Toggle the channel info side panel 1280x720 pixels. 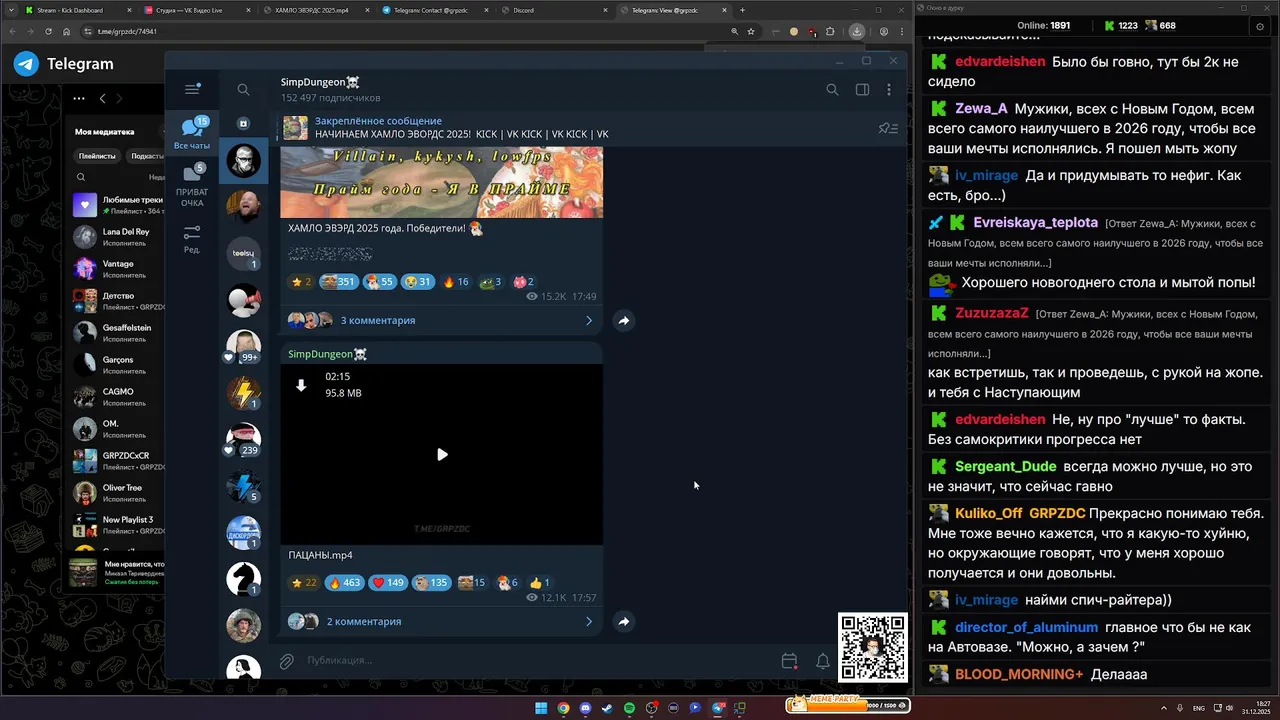click(x=862, y=89)
